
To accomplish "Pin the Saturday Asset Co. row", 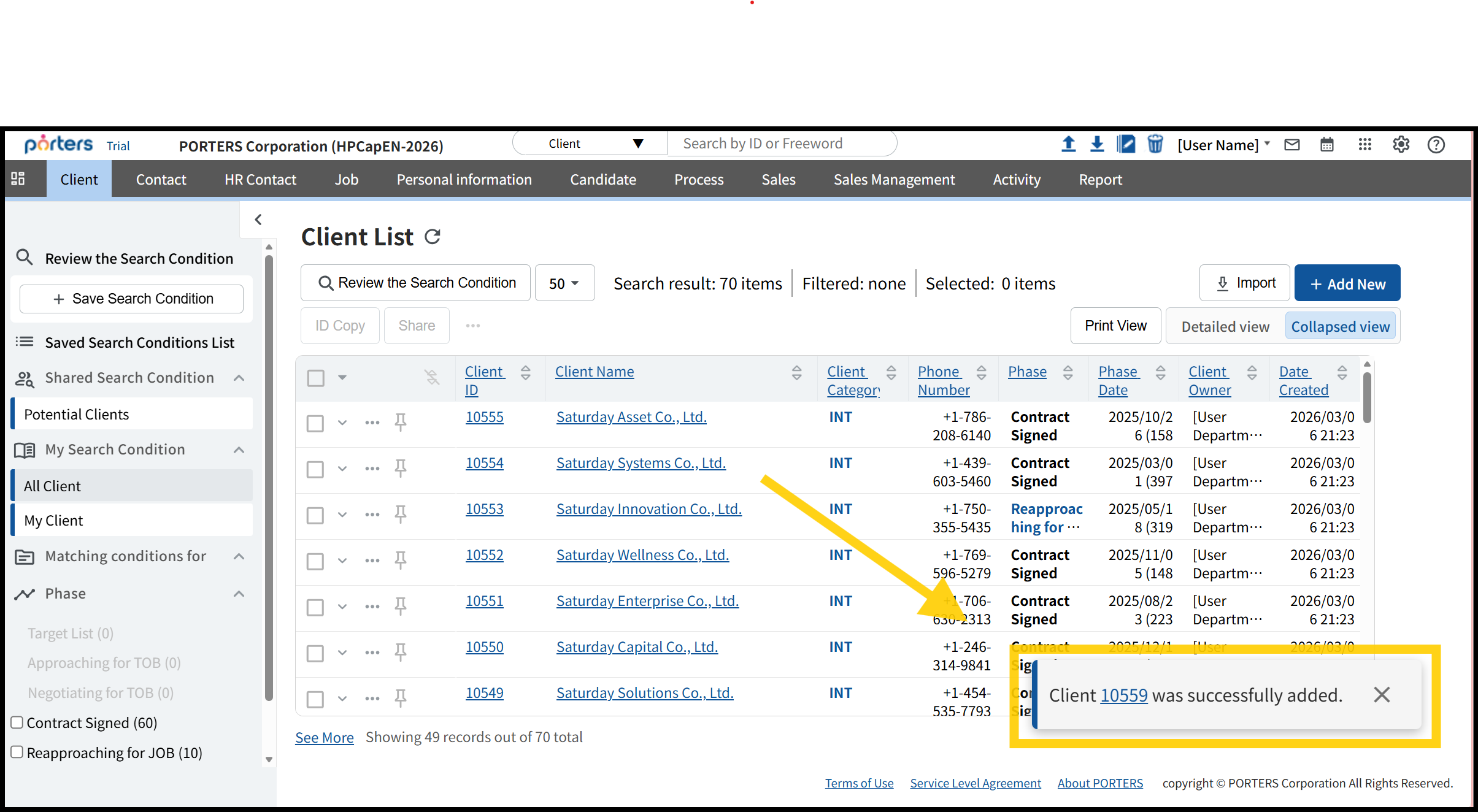I will pos(401,422).
